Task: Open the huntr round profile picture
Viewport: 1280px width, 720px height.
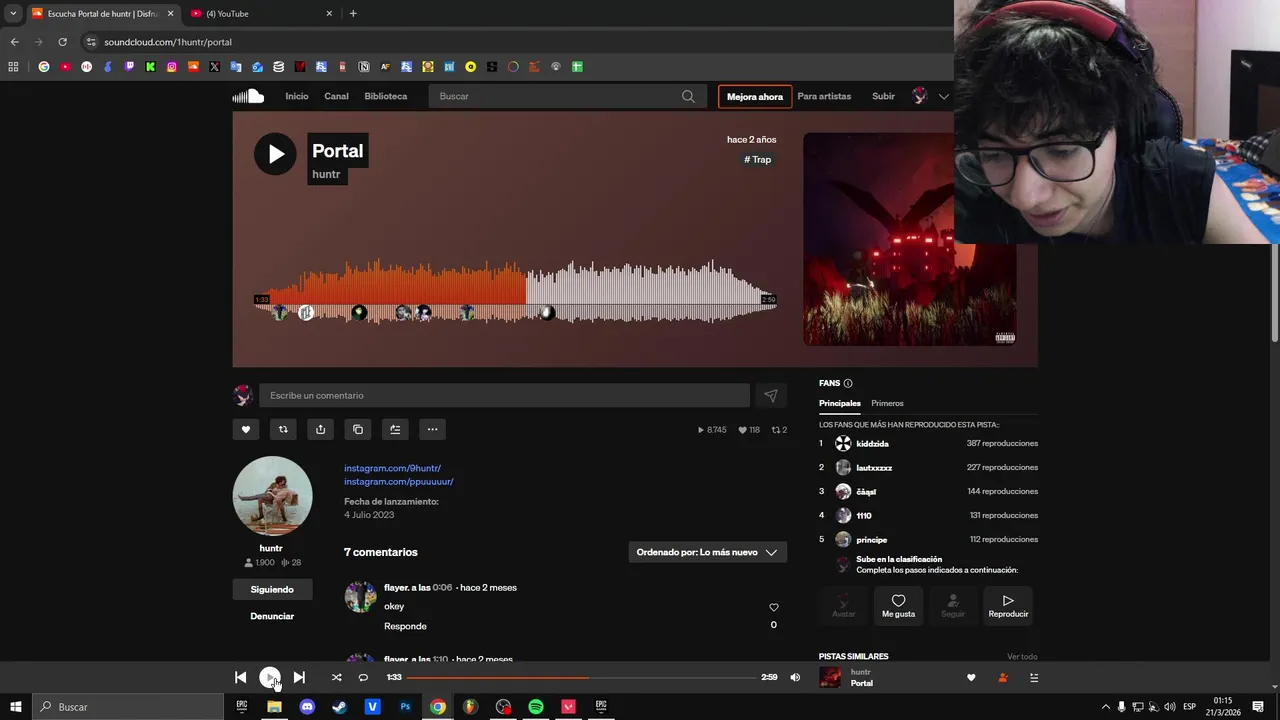Action: pos(272,496)
